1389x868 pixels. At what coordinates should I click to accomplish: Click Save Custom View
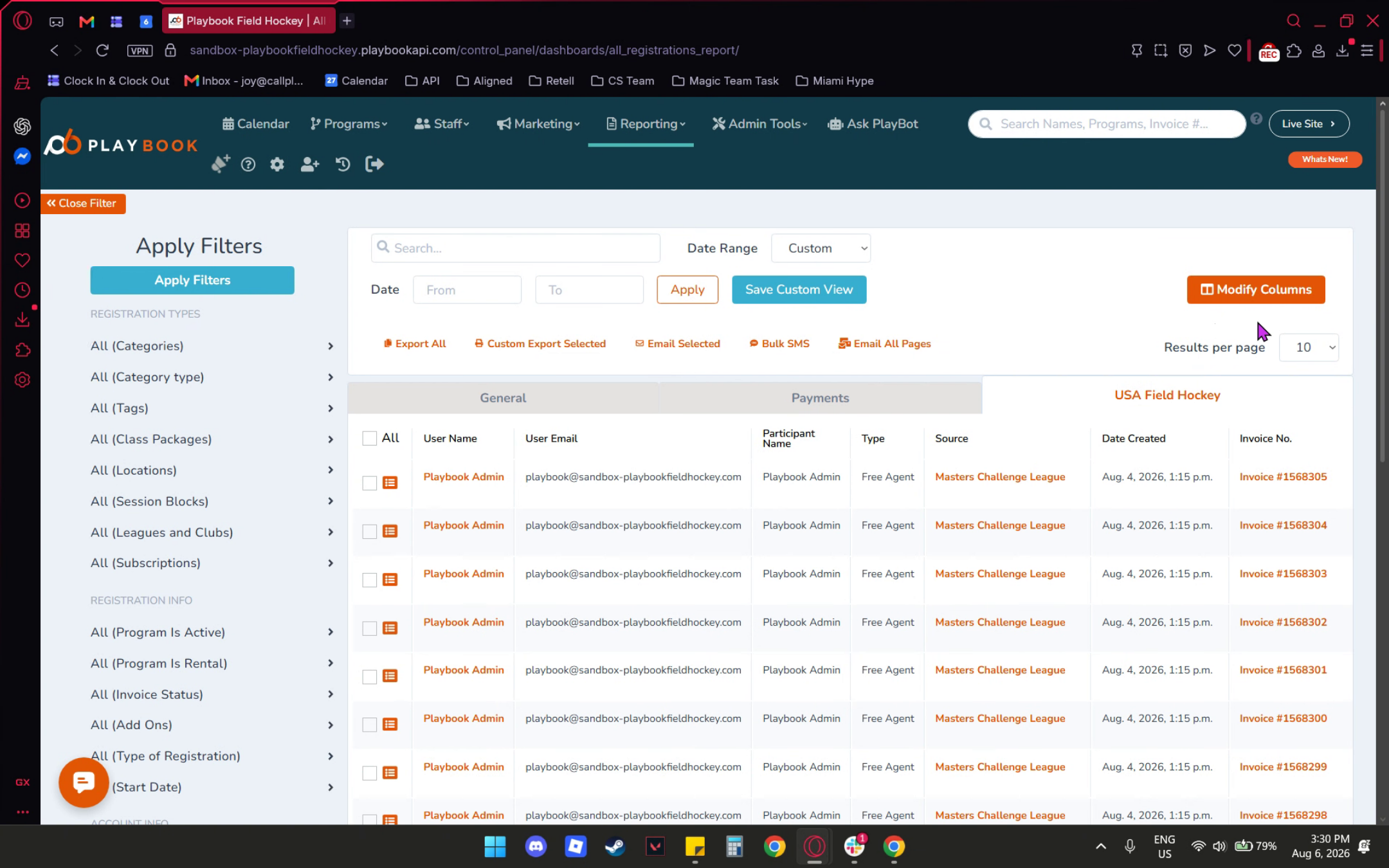(x=799, y=290)
